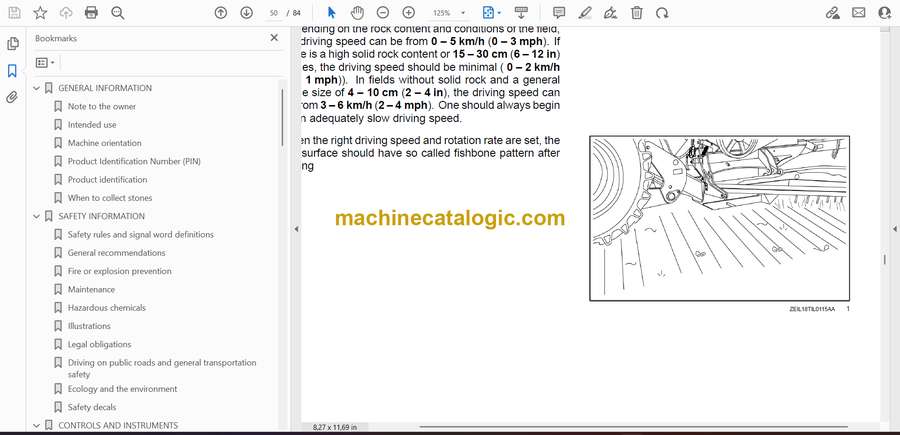The height and width of the screenshot is (435, 900).
Task: Activate the Hand pan tool
Action: (x=357, y=13)
